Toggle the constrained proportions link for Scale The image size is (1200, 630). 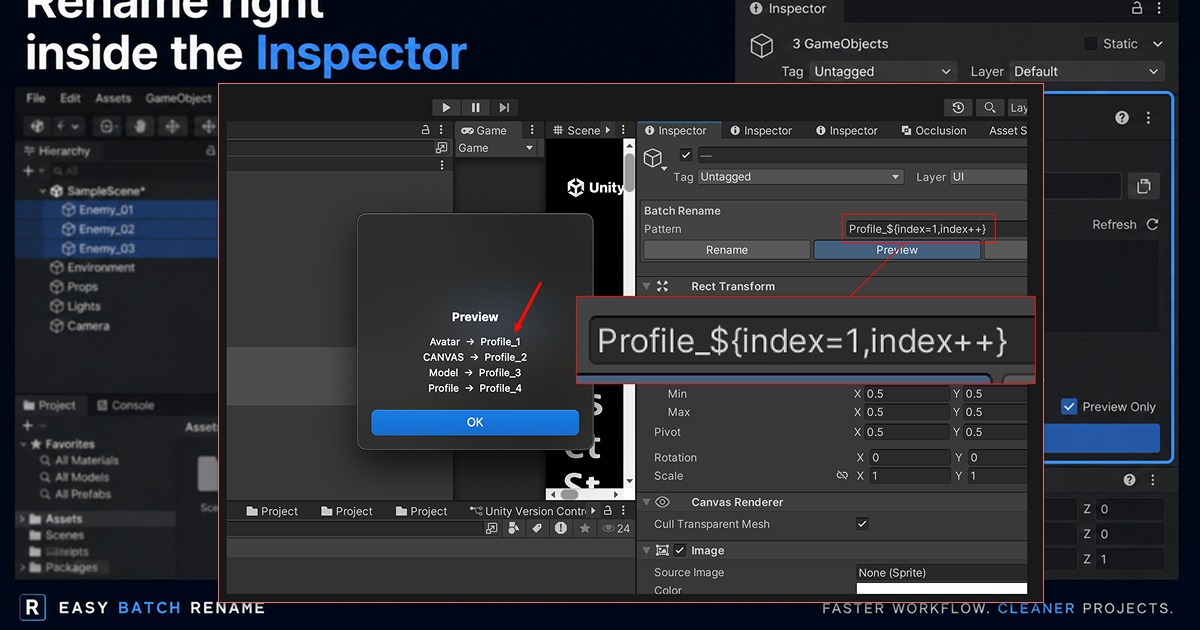coord(842,476)
